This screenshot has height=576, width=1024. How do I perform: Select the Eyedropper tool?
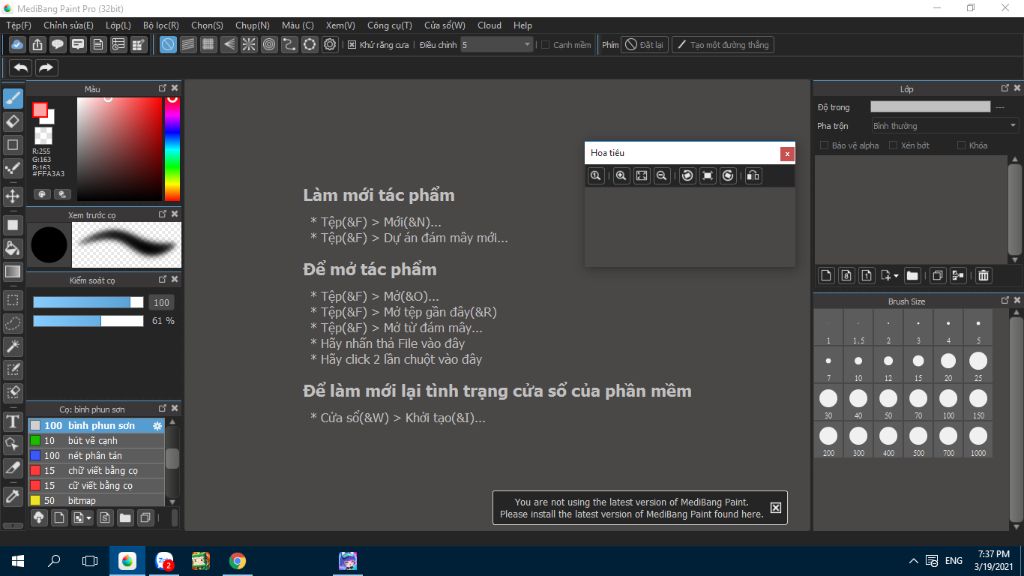(12, 496)
